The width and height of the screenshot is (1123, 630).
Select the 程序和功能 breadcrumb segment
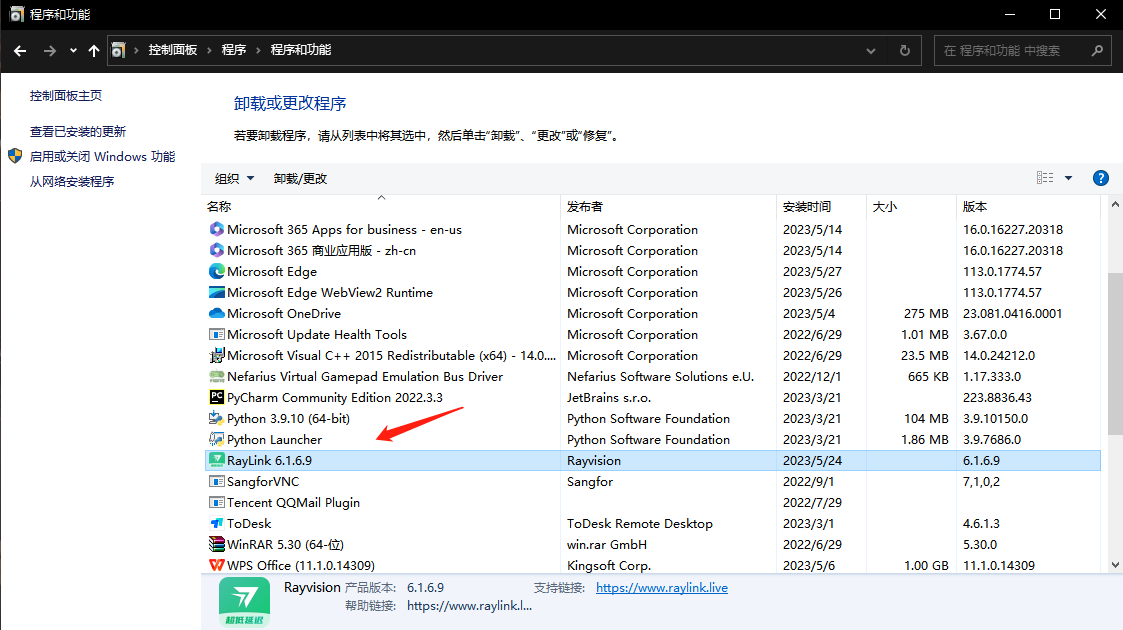coord(301,50)
